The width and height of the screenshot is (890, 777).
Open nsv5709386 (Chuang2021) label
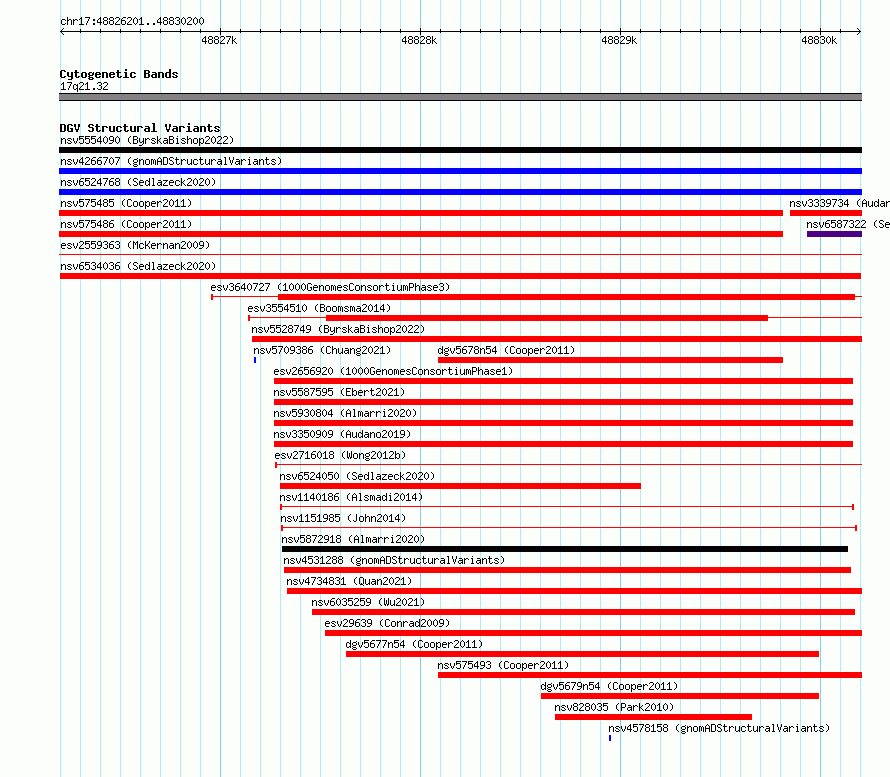322,350
